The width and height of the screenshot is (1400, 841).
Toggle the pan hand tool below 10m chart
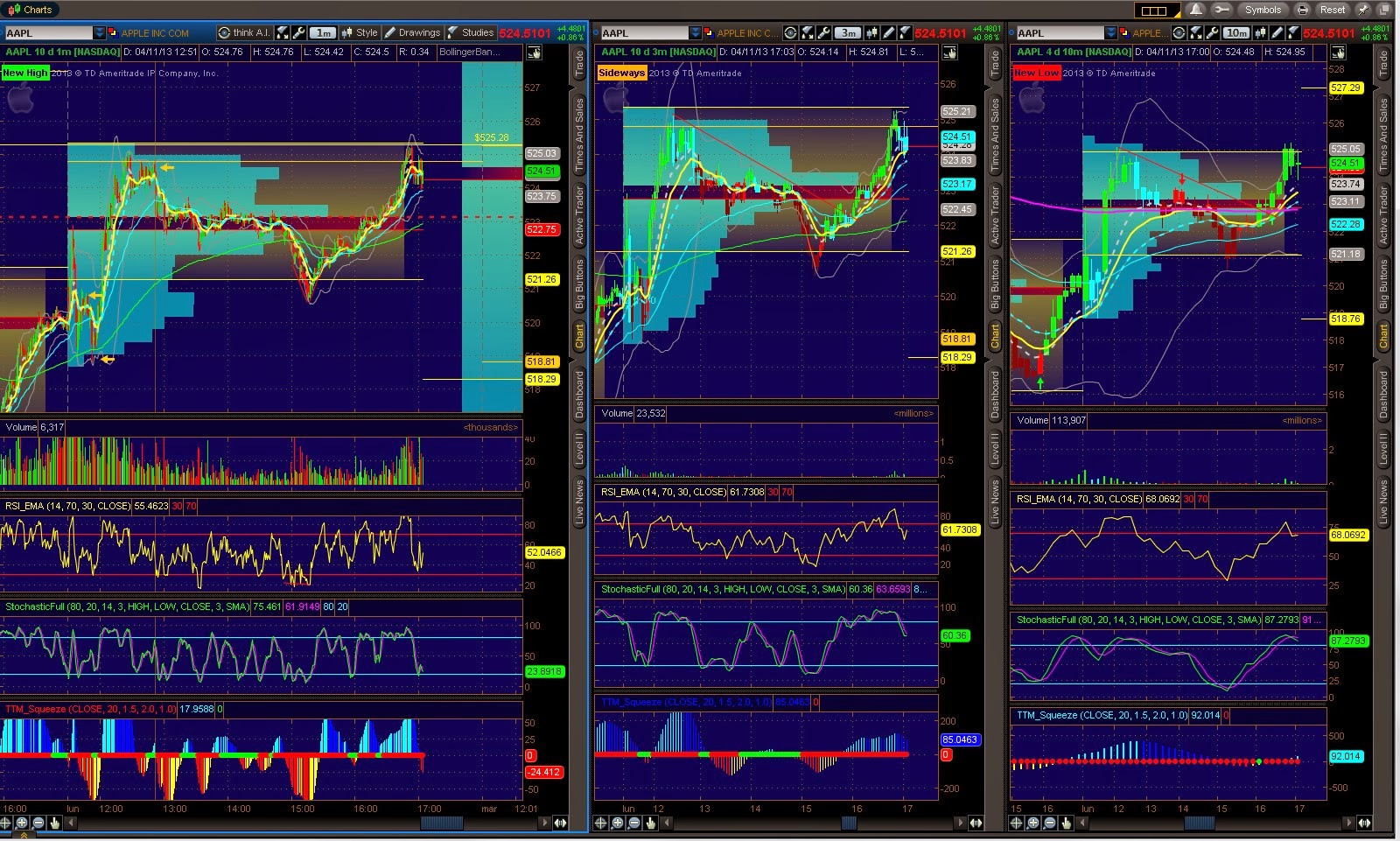coord(1066,823)
